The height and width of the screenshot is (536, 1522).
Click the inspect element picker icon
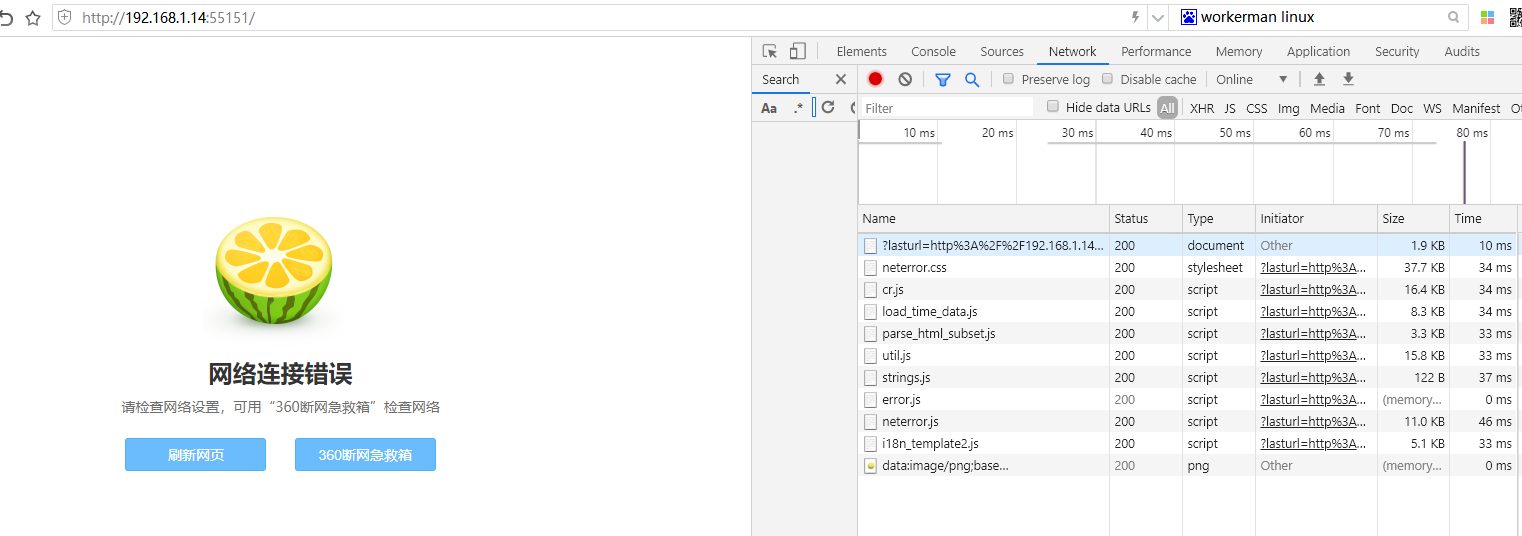[x=770, y=51]
